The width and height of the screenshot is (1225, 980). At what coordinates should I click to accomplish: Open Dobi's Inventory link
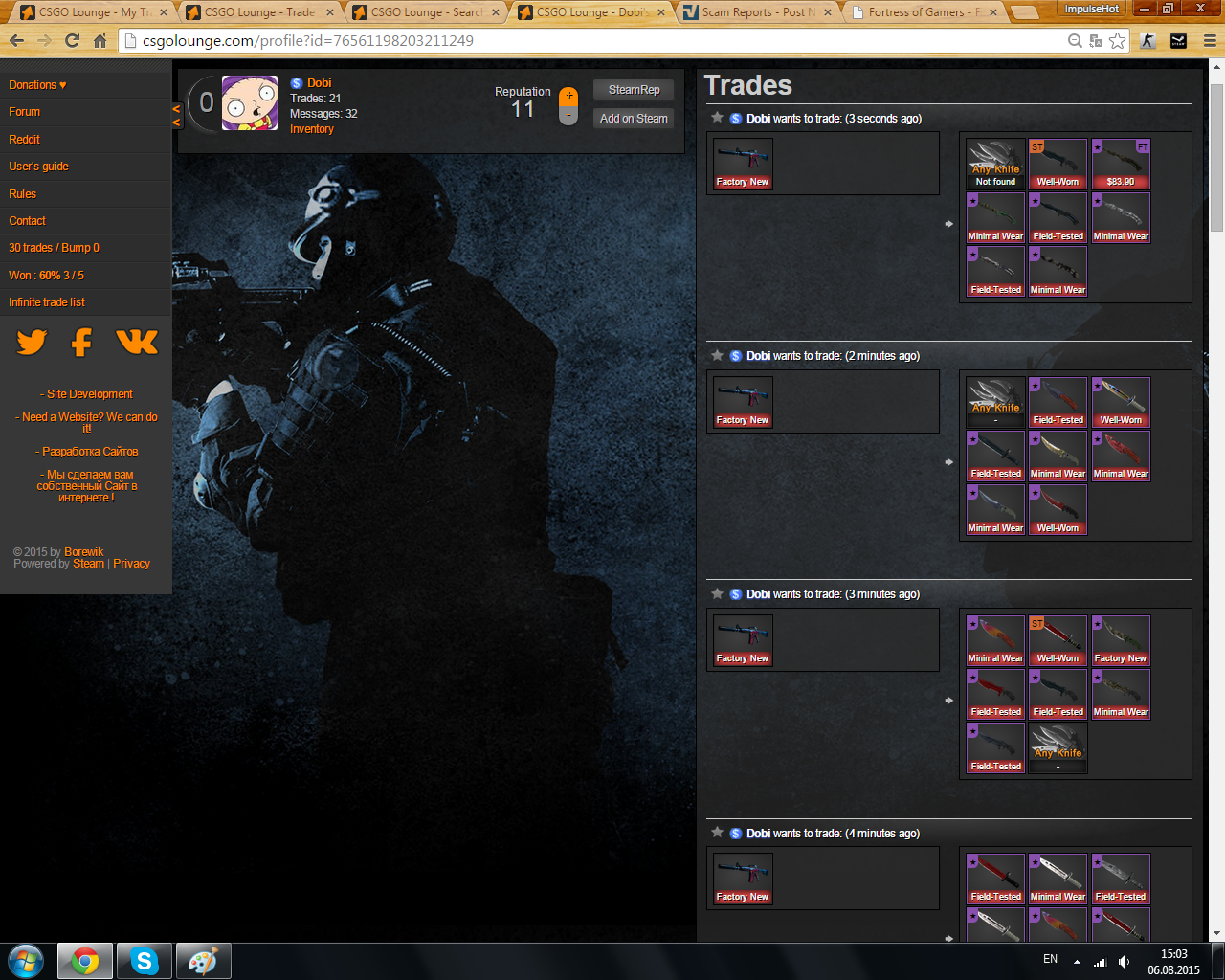coord(312,129)
